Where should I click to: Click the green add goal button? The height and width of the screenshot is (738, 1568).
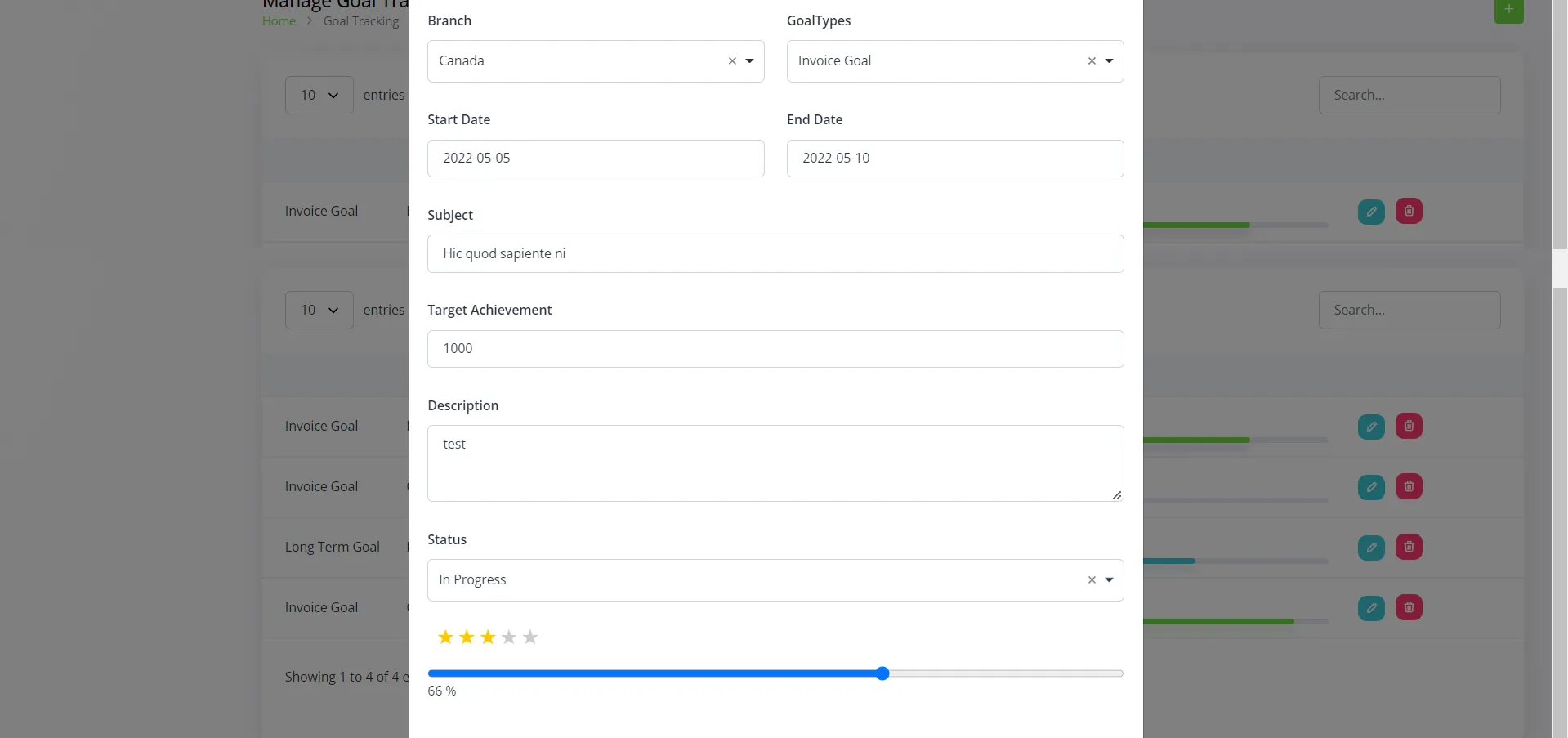(1508, 10)
